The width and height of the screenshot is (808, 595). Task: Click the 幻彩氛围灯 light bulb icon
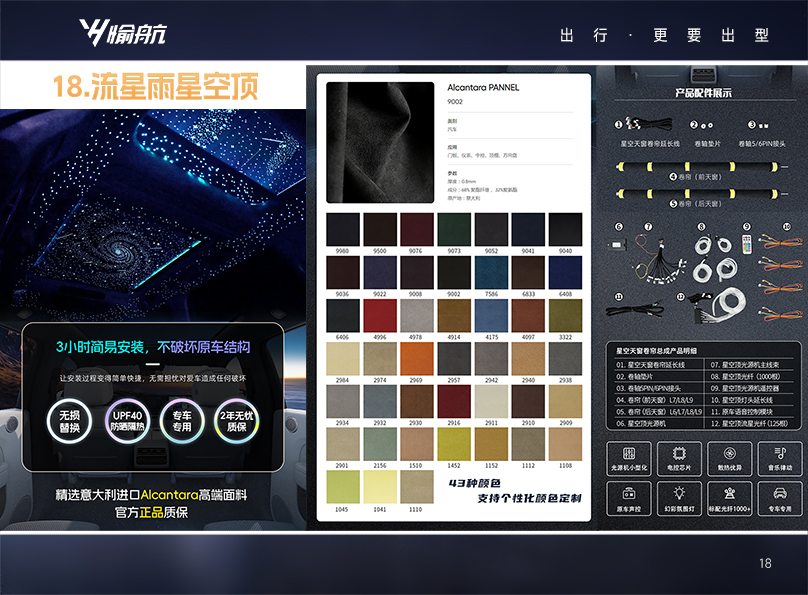click(679, 496)
